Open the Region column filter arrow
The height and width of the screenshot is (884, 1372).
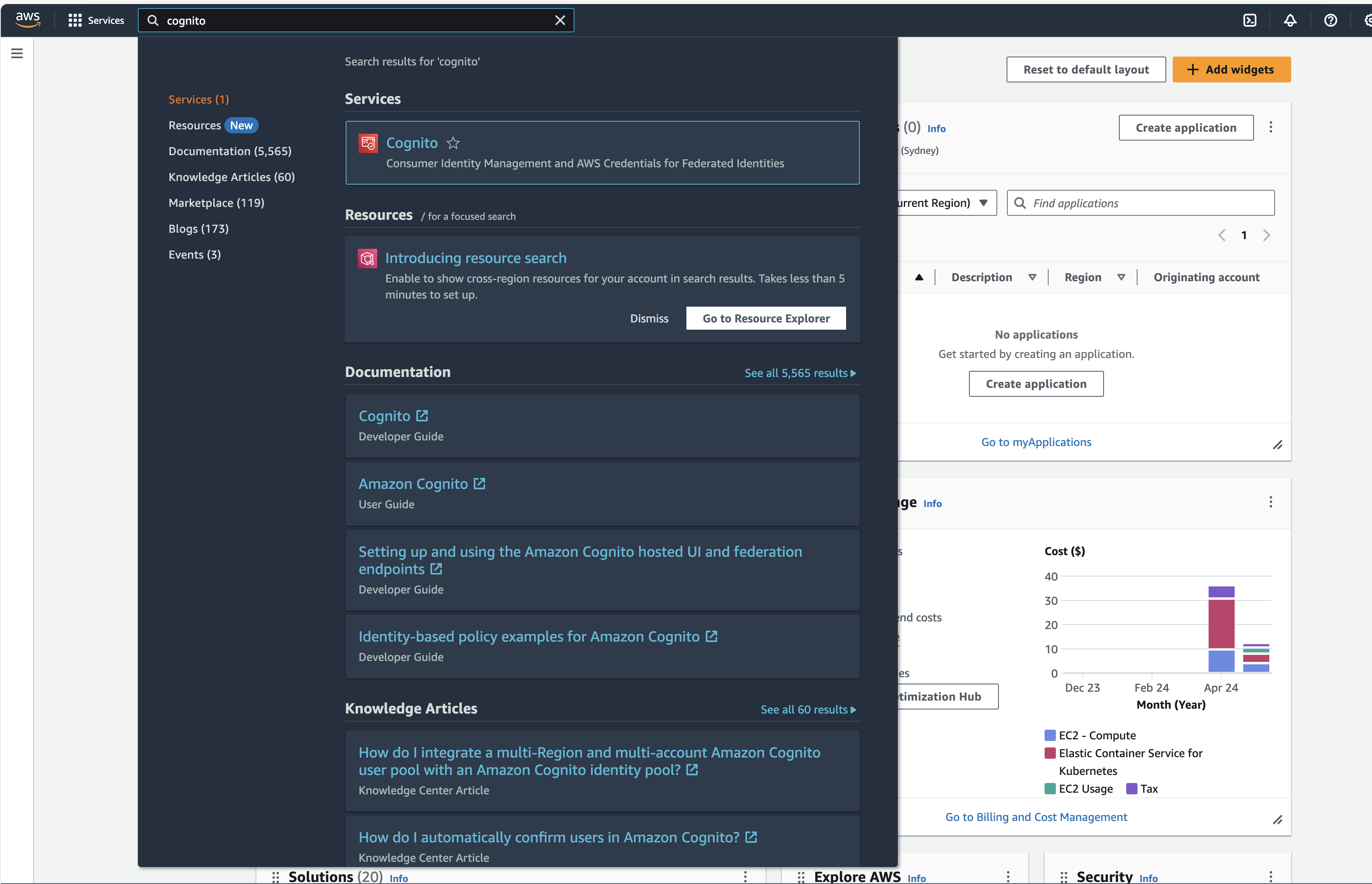pos(1121,277)
